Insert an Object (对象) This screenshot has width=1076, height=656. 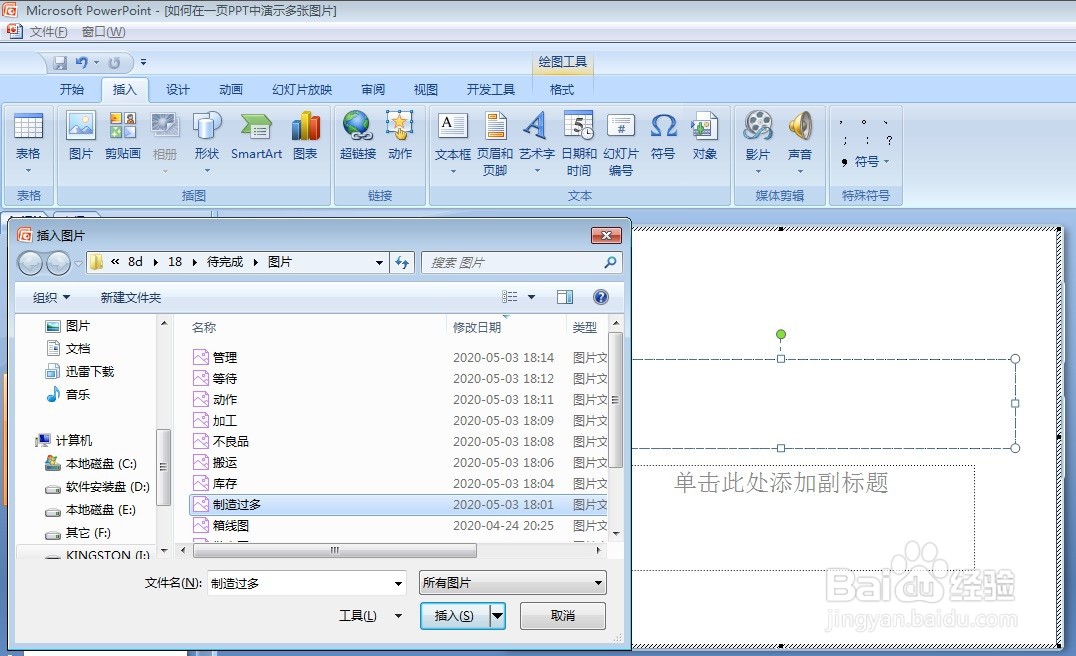705,135
